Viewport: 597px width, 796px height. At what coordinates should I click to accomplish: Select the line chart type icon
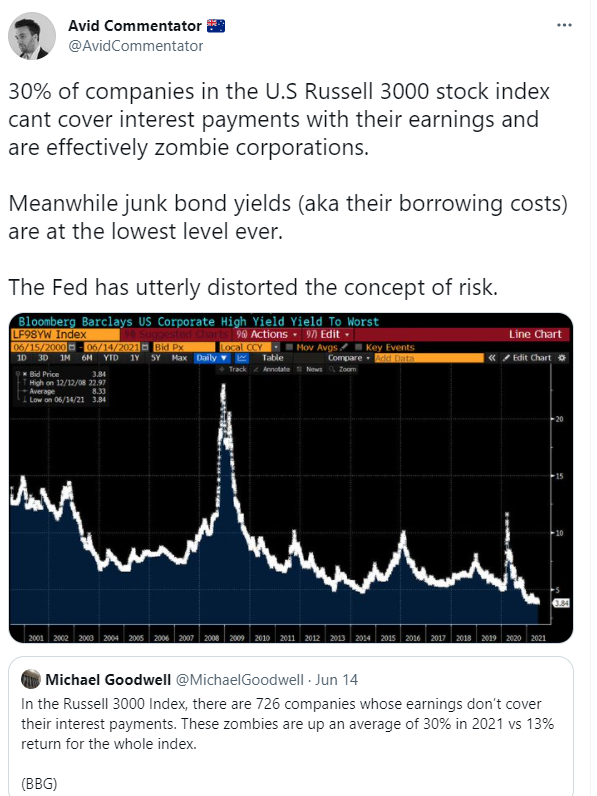(x=242, y=358)
